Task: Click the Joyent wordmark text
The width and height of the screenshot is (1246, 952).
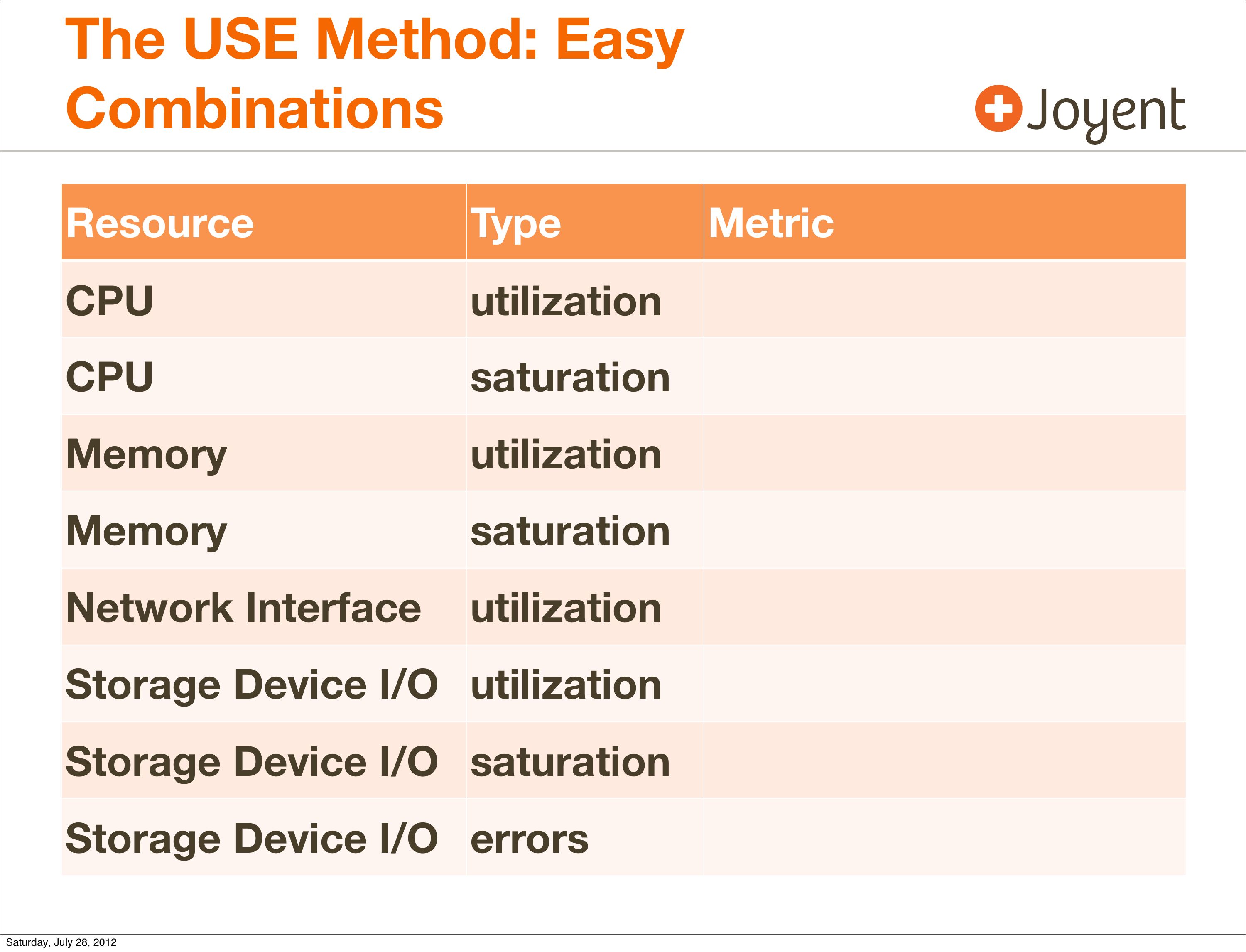Action: click(x=1106, y=112)
